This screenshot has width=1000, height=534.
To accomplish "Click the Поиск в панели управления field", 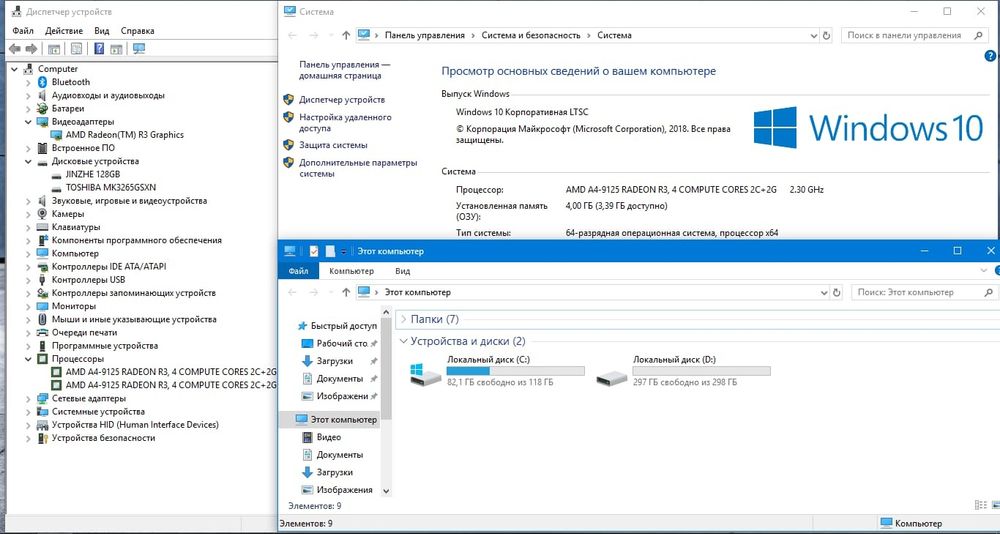I will [915, 36].
